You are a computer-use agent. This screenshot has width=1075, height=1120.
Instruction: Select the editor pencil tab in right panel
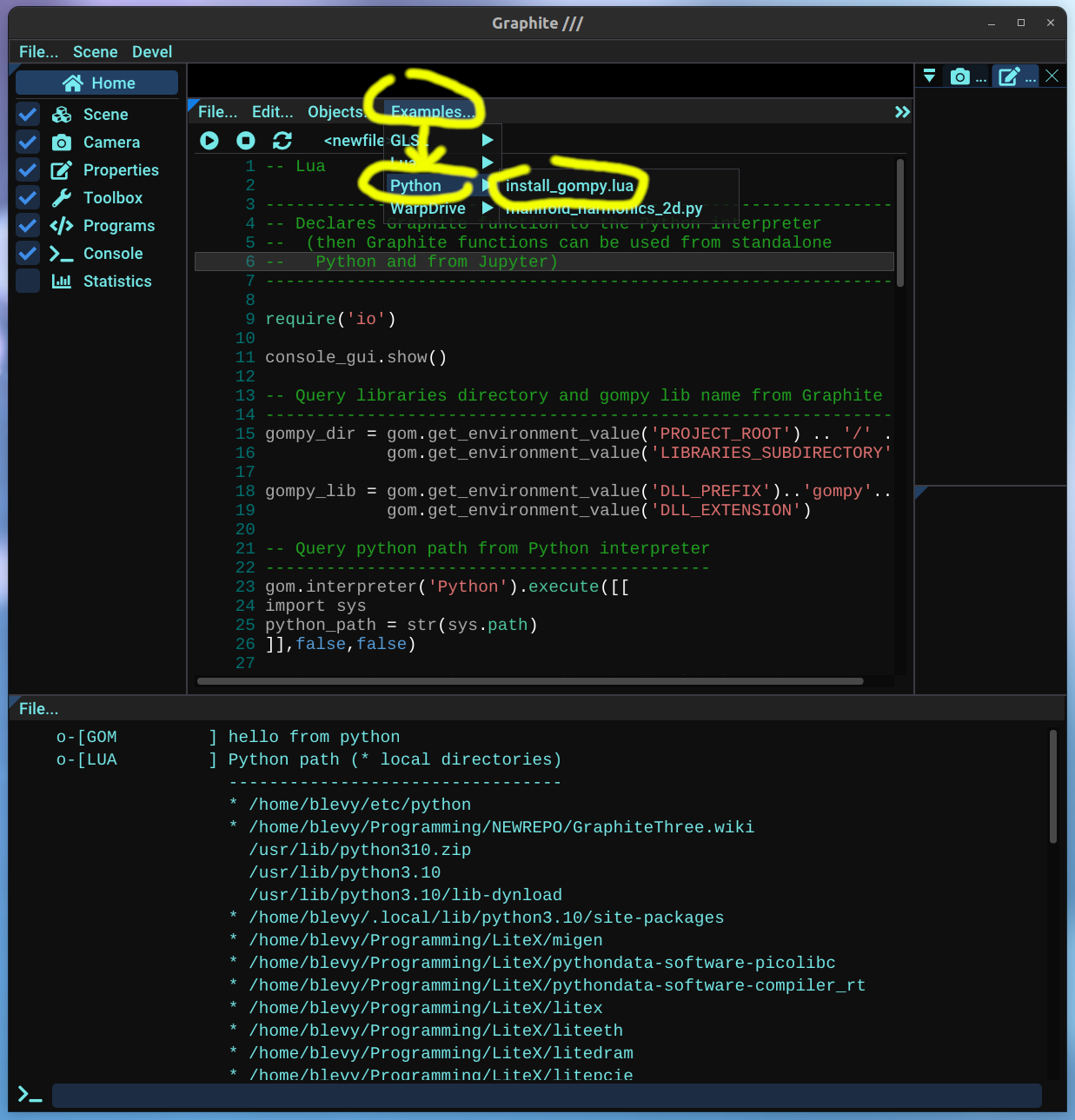1009,77
